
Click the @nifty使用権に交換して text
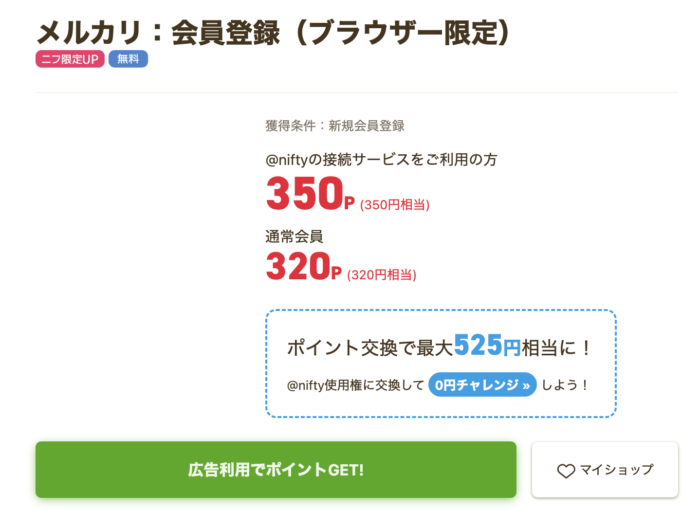click(354, 385)
